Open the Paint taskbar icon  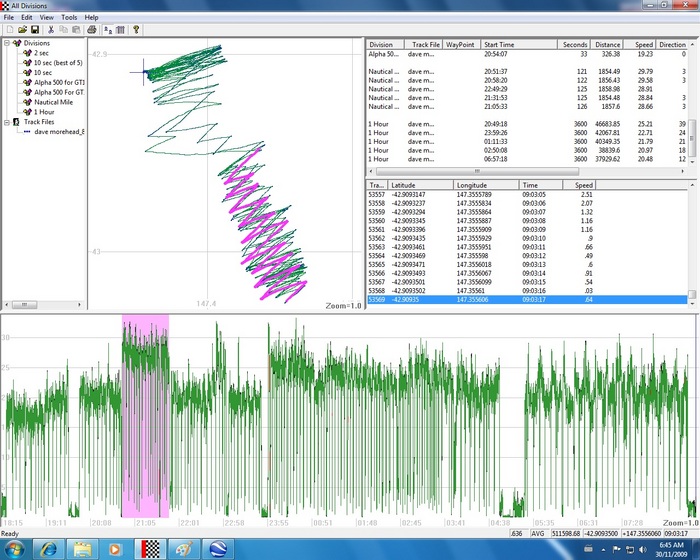(183, 549)
